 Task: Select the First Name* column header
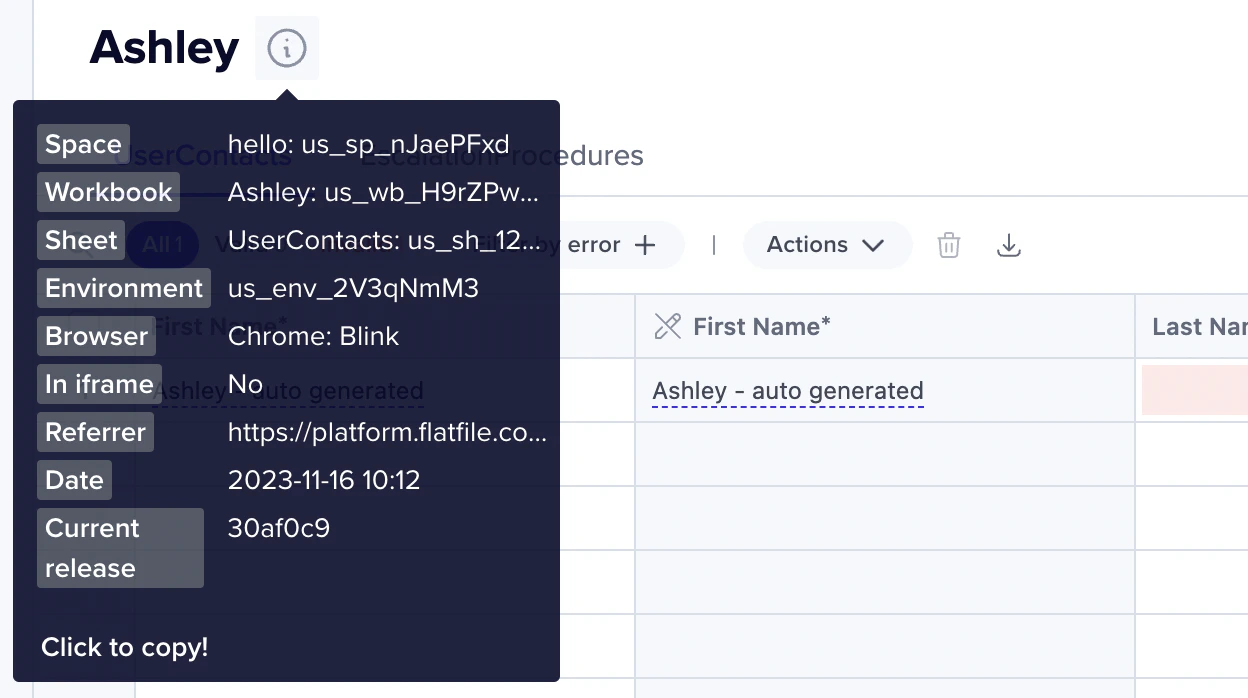[x=885, y=326]
